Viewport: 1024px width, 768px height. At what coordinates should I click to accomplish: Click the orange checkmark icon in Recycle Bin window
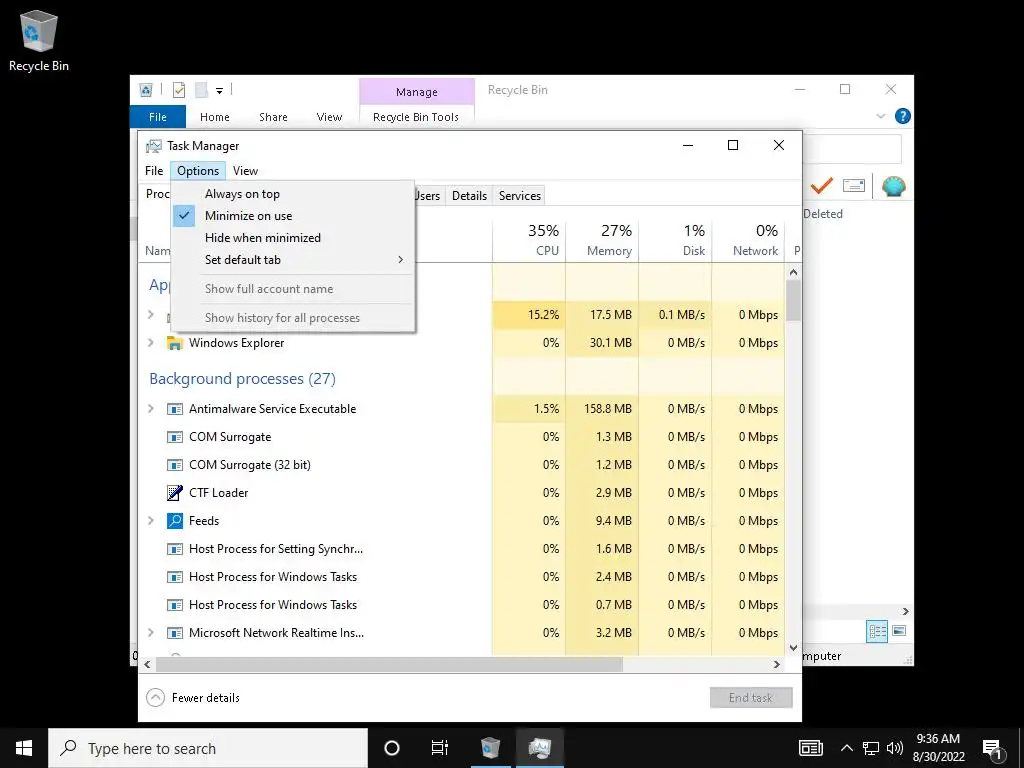[x=821, y=186]
